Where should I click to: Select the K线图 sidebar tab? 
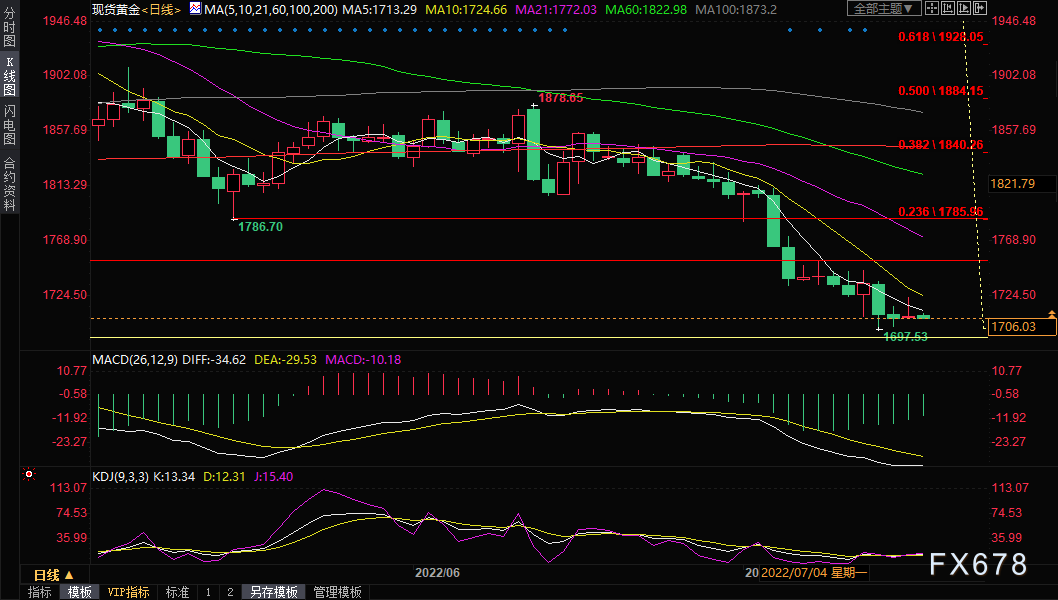[9, 76]
